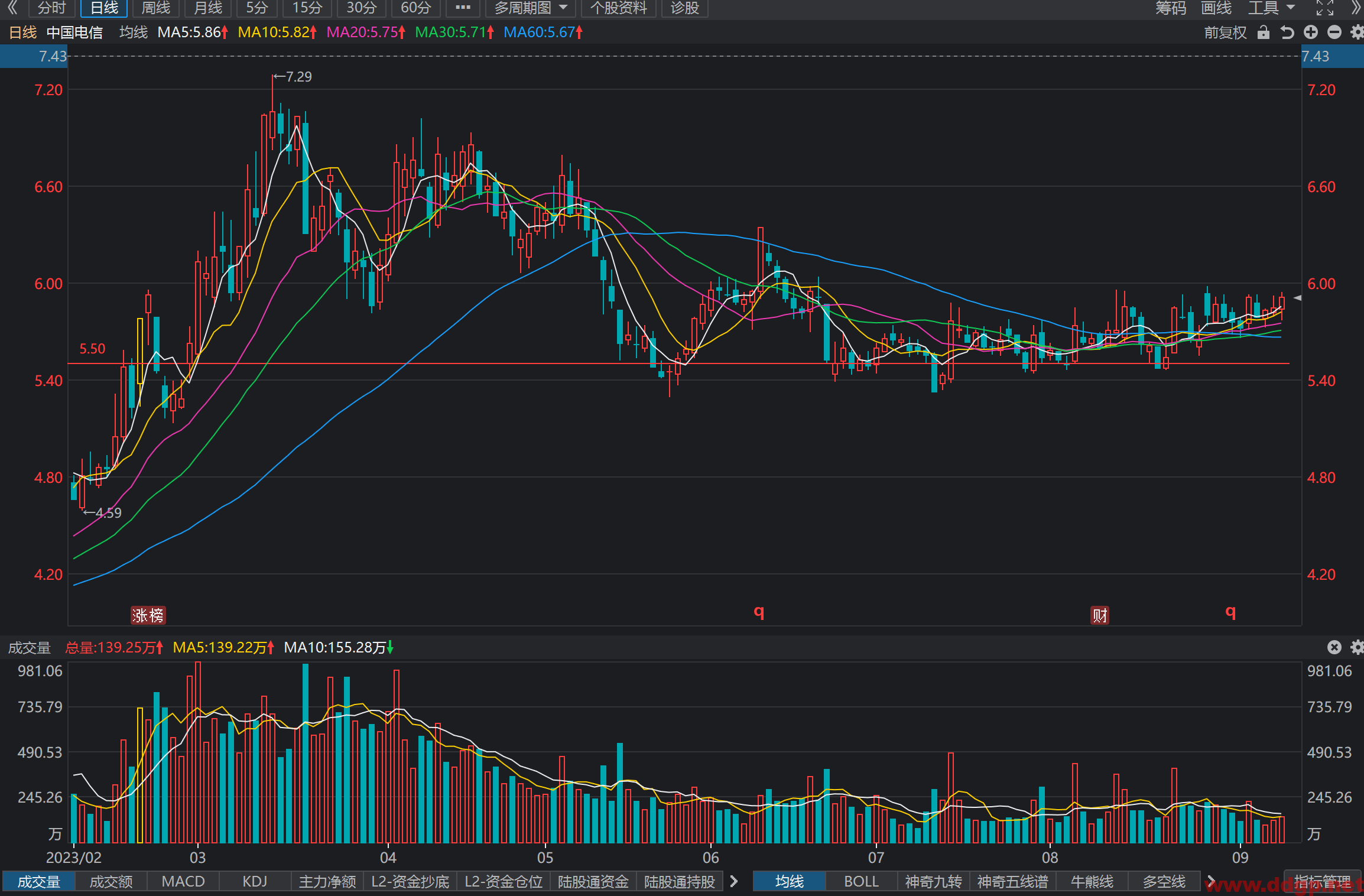The height and width of the screenshot is (896, 1364).
Task: Open the 工具 tools dropdown
Action: [x=1271, y=8]
